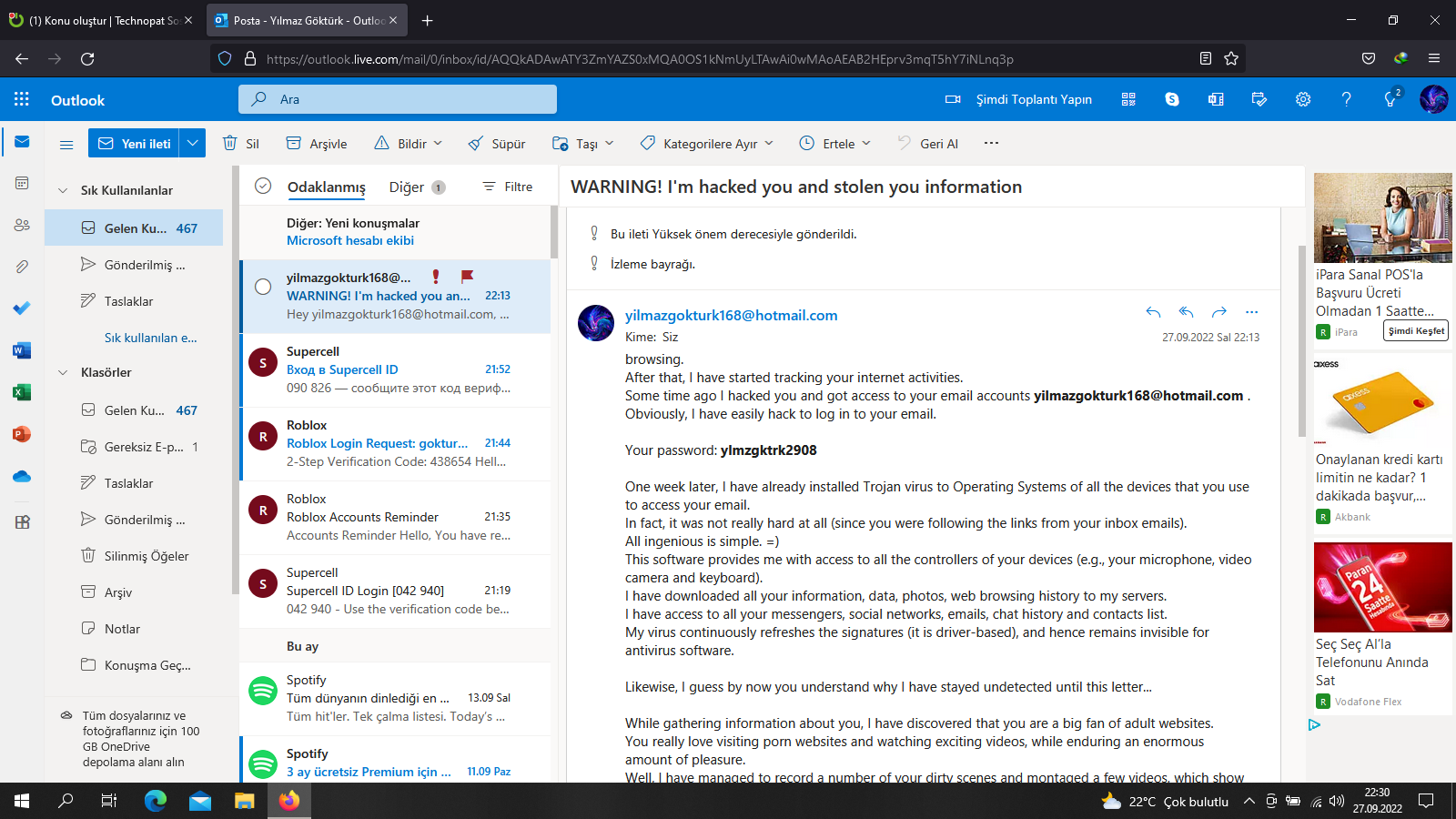1456x819 pixels.
Task: Compose a new message with Yeni ileti
Action: 135,143
